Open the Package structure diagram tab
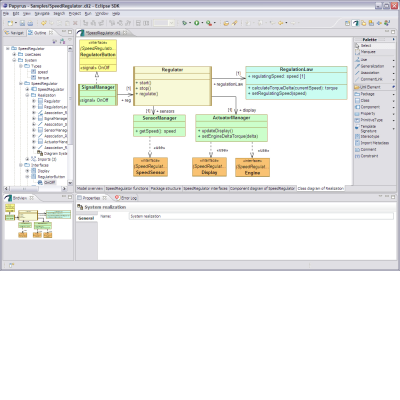This screenshot has height=400, width=400. pos(166,189)
